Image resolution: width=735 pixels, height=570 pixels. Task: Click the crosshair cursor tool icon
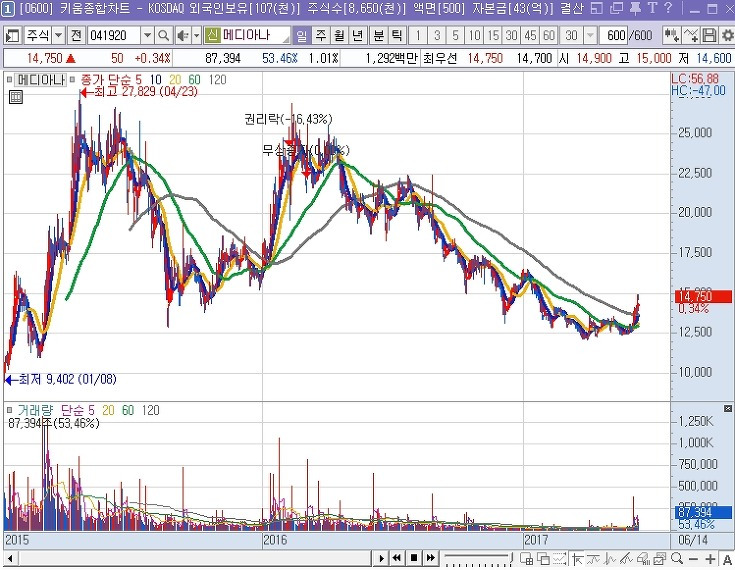coord(577,558)
